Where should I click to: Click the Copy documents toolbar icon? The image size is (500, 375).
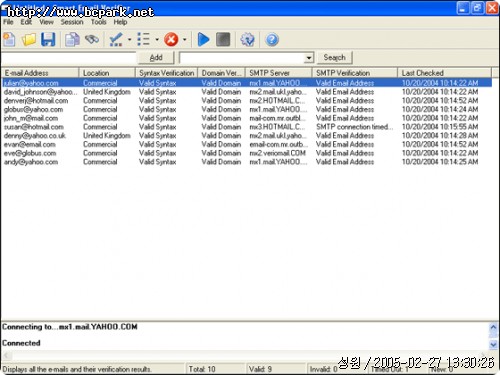tap(72, 40)
